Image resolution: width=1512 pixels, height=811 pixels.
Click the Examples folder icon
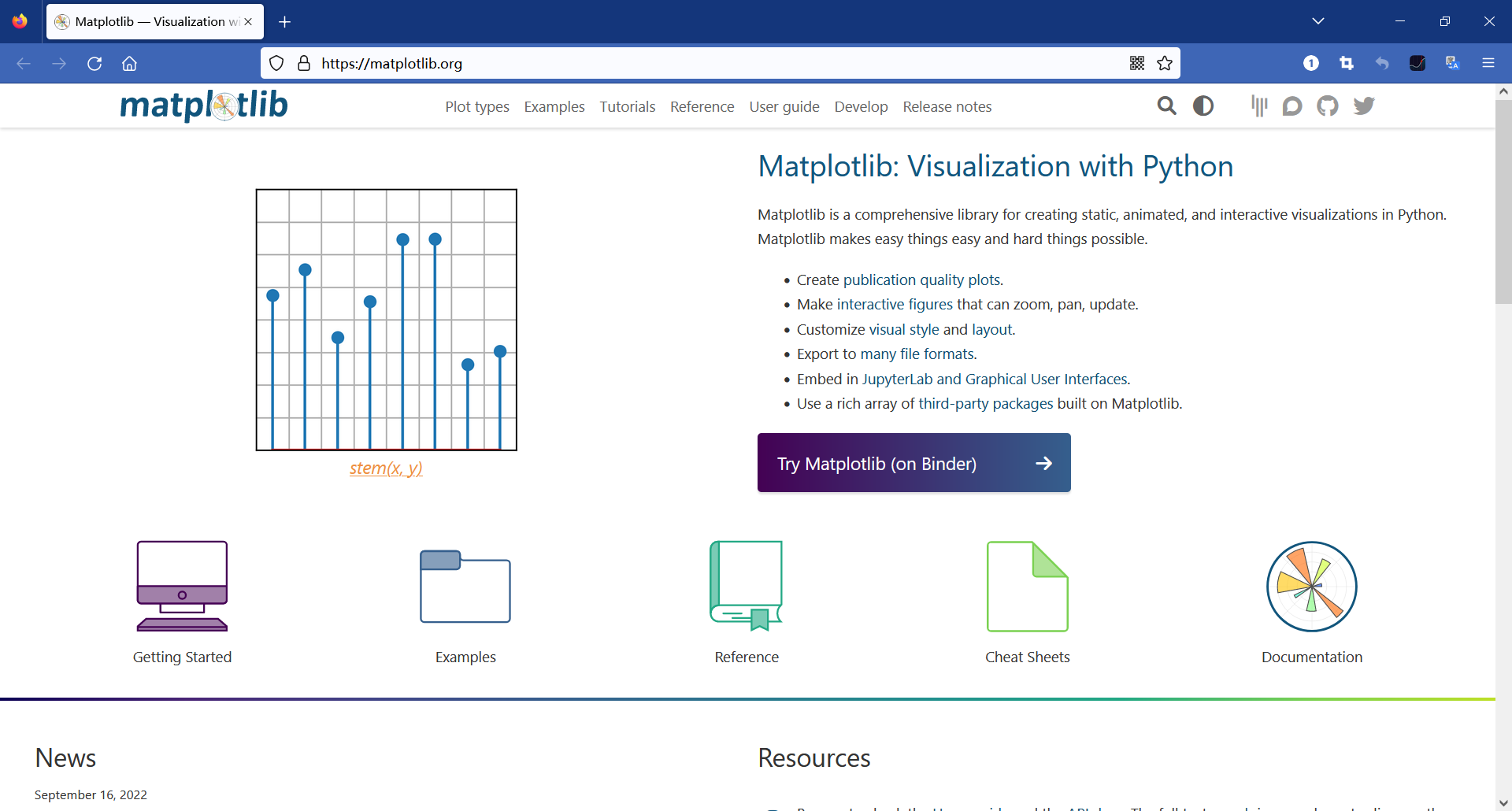pos(465,586)
